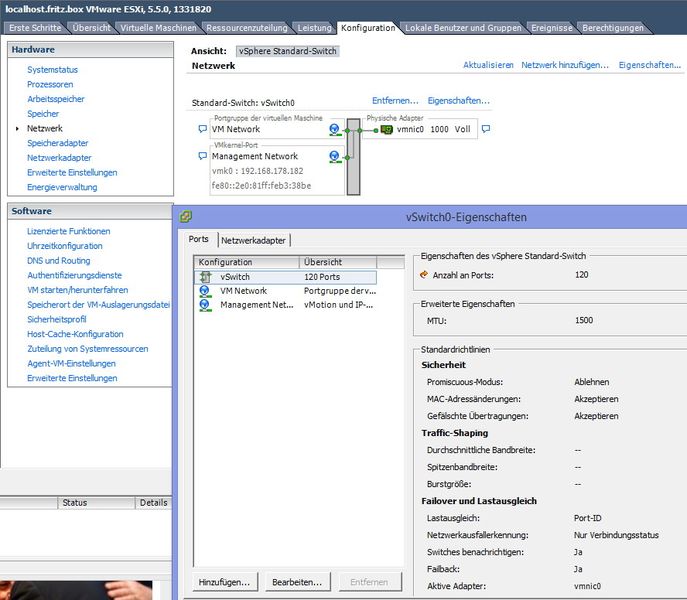Click the speech bubble icon next to vmnic0
The image size is (687, 600).
coord(486,129)
